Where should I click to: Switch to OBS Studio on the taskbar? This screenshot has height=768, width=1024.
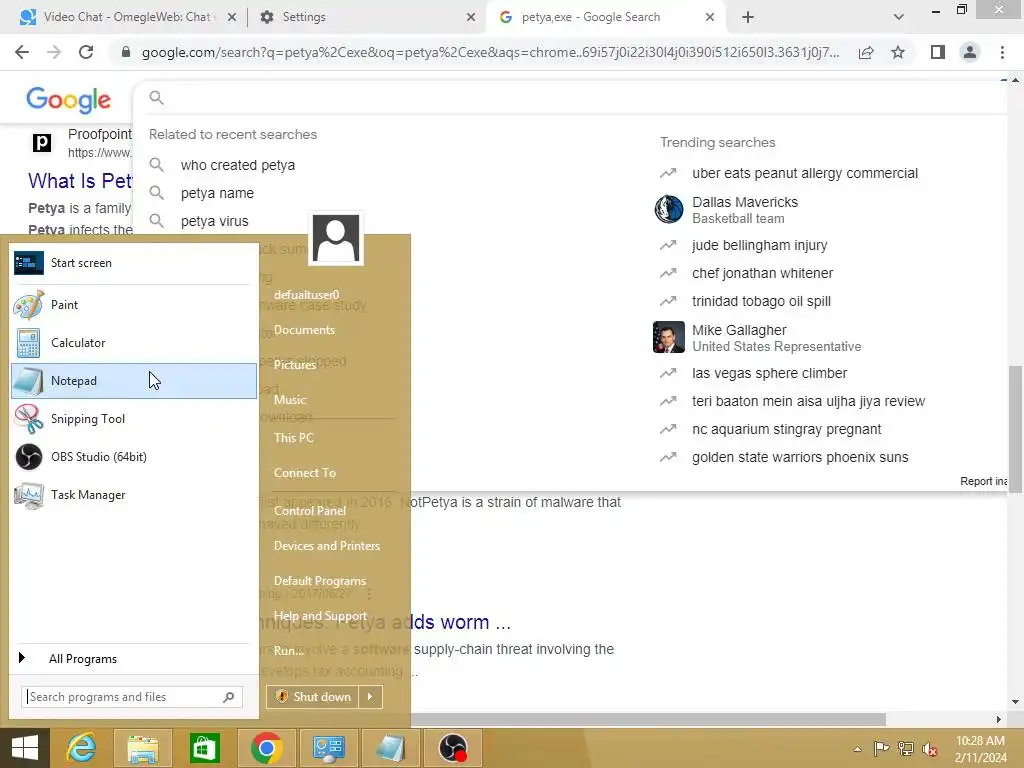tap(453, 748)
